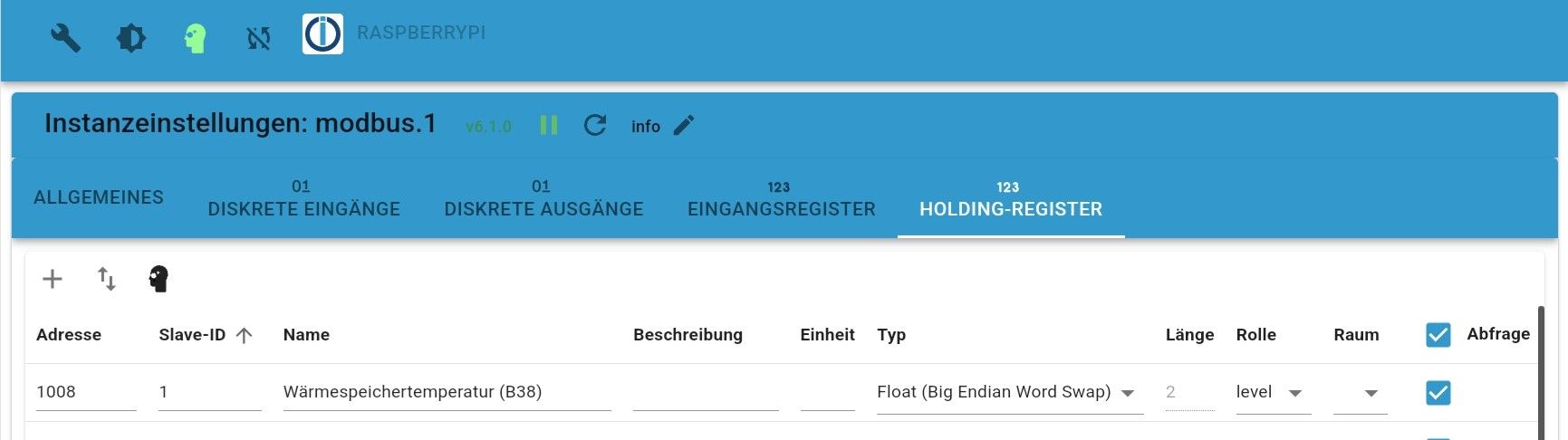Image resolution: width=1568 pixels, height=440 pixels.
Task: Pause the modbus.1 instance
Action: tap(549, 125)
